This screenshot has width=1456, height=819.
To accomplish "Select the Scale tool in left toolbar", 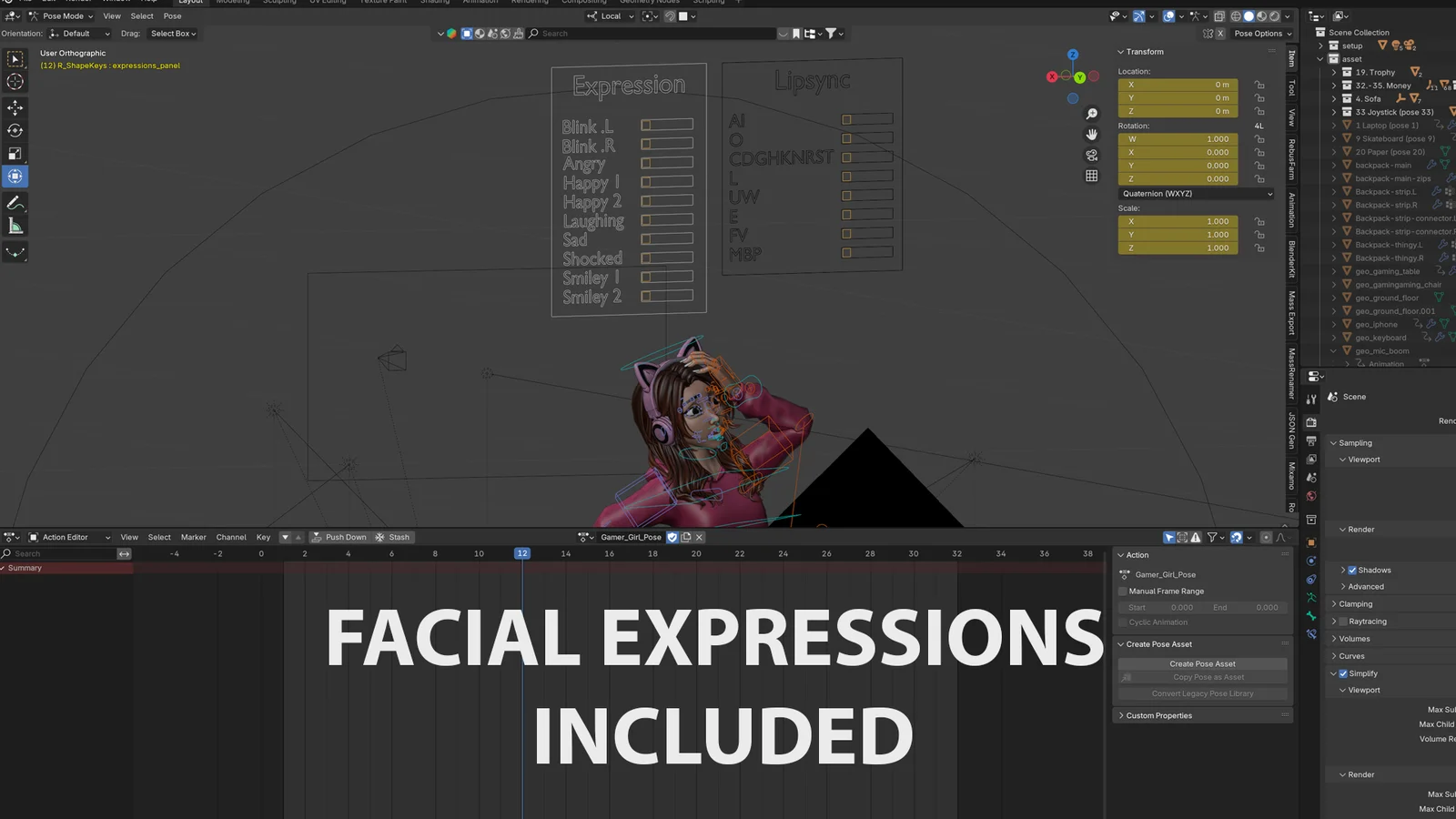I will 15,154.
